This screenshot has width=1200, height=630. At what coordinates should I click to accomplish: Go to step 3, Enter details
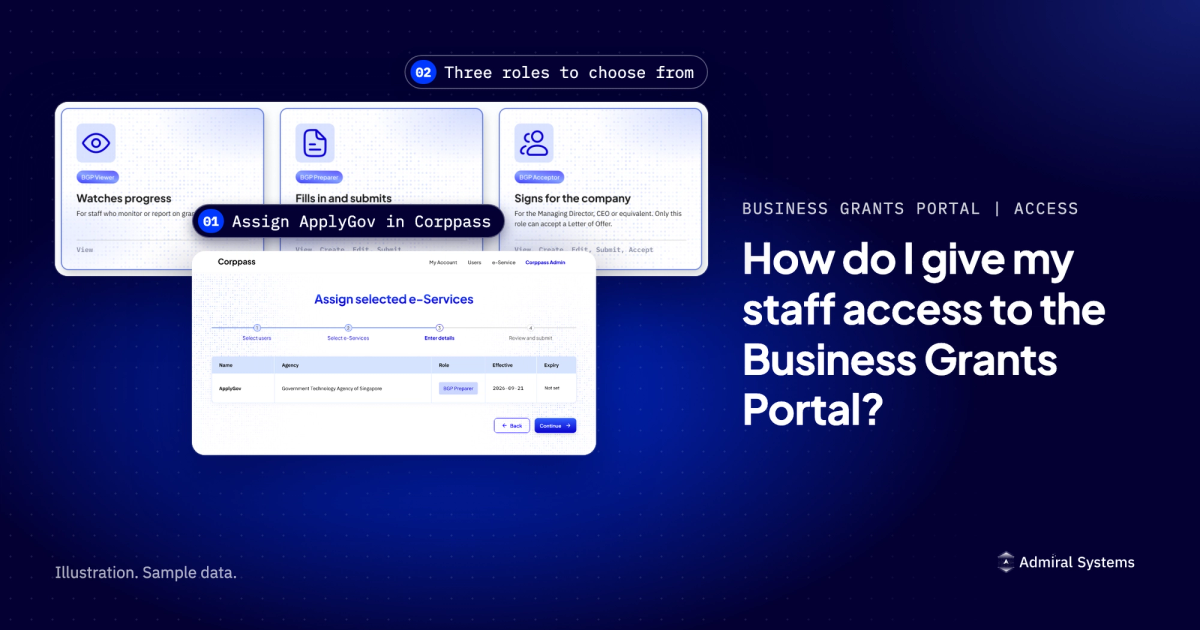click(x=439, y=332)
